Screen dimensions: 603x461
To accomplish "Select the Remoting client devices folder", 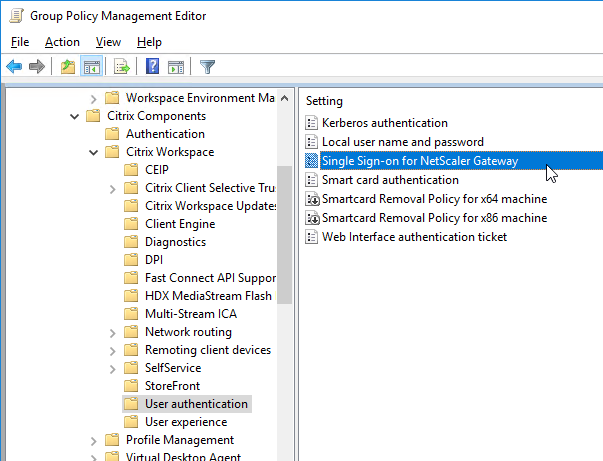I will coord(208,350).
